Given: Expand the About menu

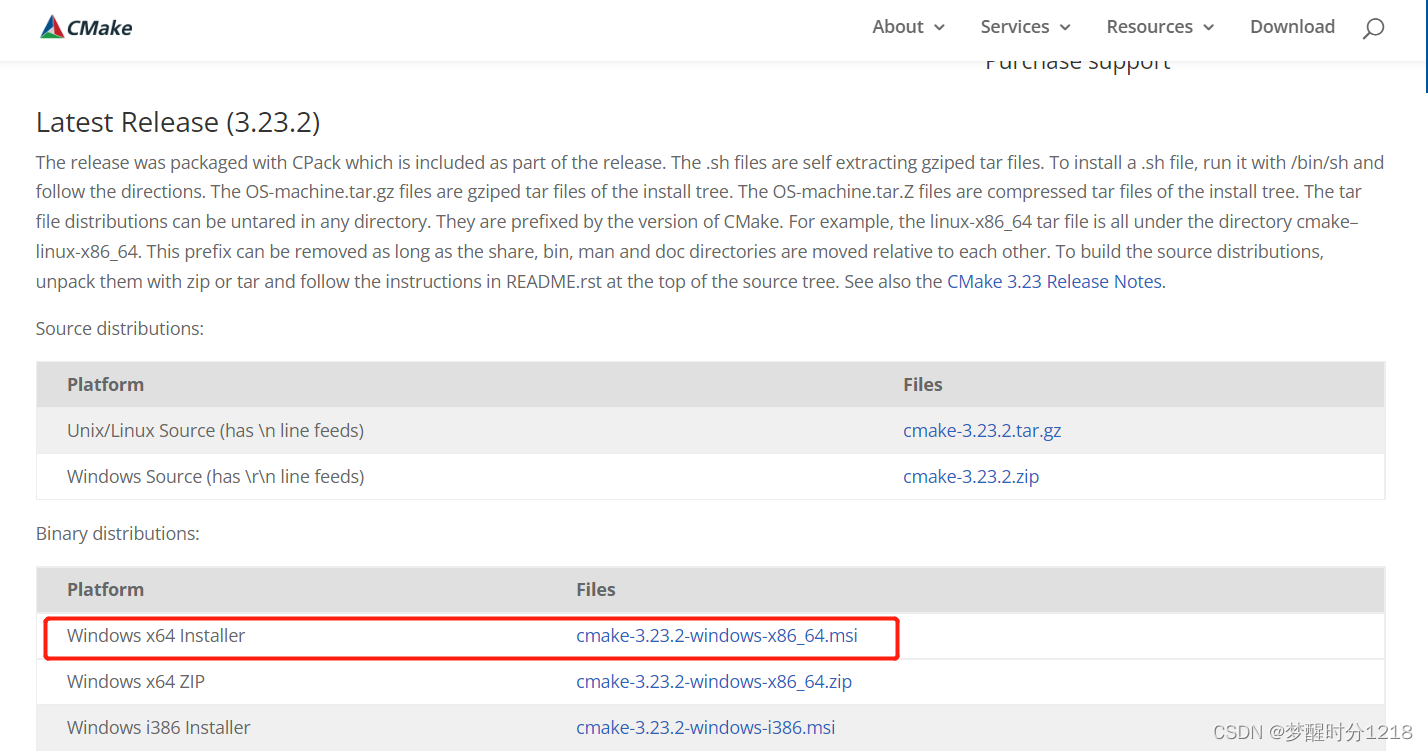Looking at the screenshot, I should tap(908, 27).
